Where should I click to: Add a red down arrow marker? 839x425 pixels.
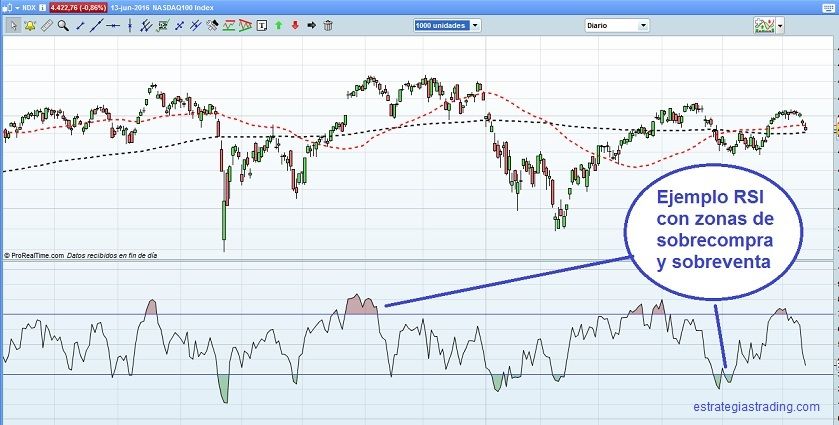[295, 25]
